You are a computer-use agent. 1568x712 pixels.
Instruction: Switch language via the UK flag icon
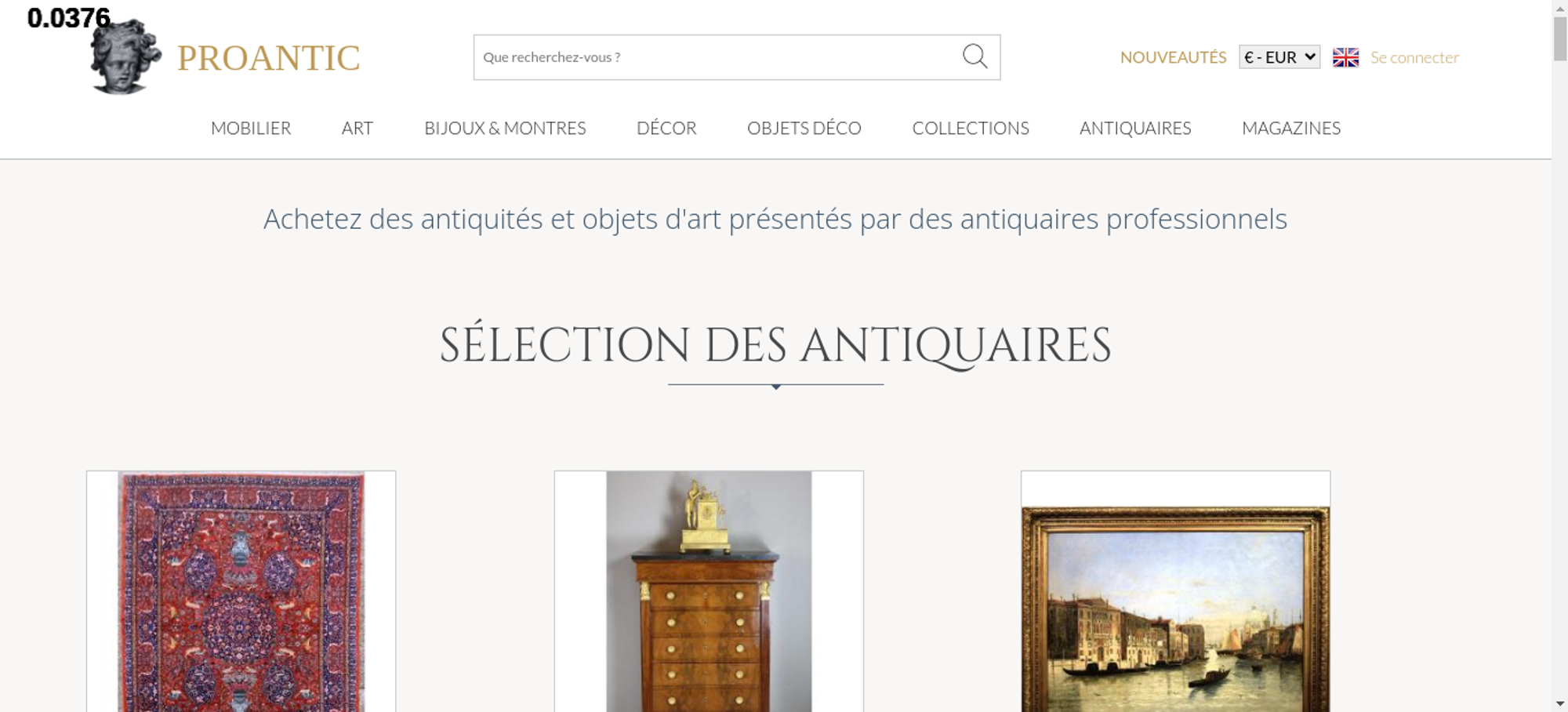(x=1345, y=57)
